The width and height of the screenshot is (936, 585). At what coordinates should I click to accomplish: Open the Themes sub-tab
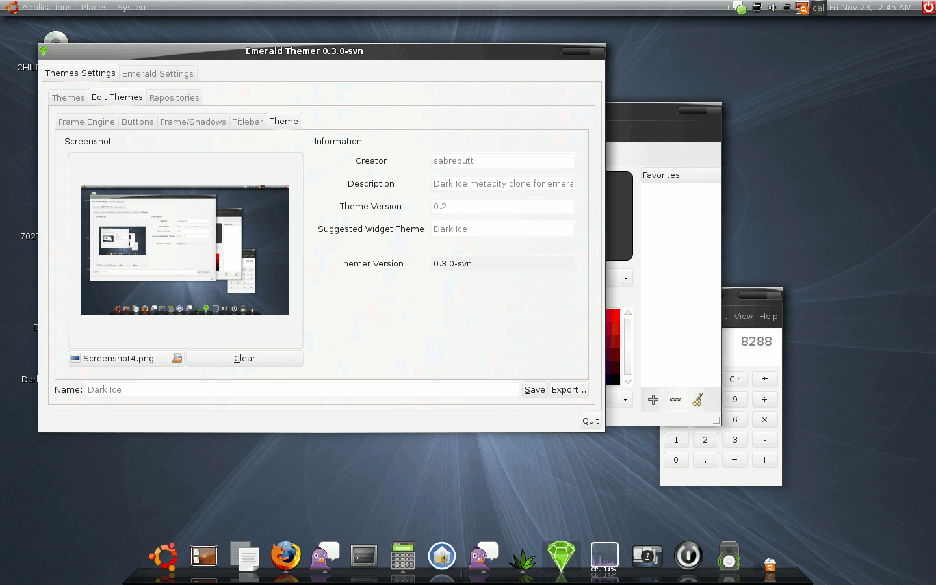click(x=67, y=97)
